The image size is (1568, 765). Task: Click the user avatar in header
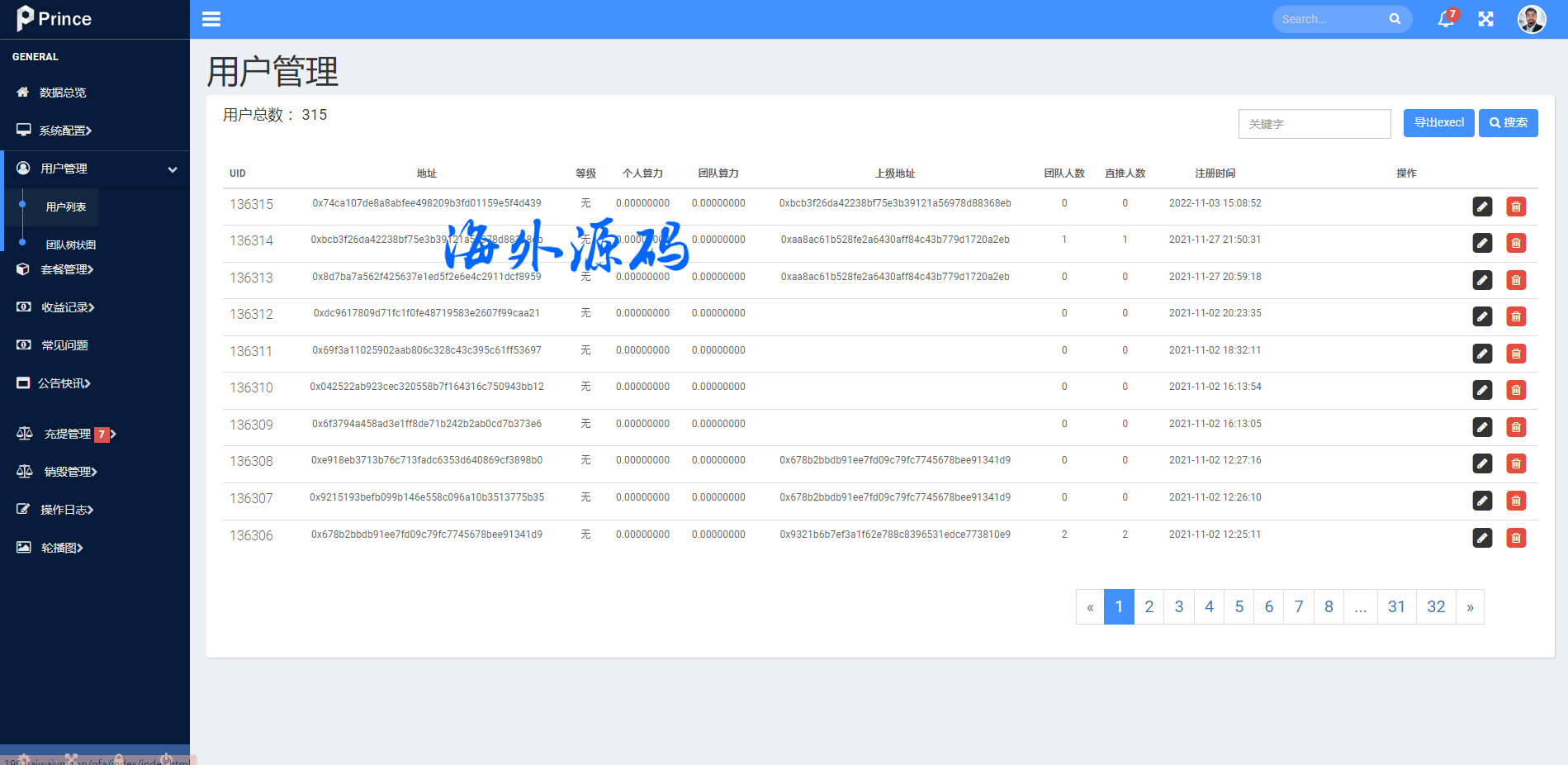pos(1531,19)
